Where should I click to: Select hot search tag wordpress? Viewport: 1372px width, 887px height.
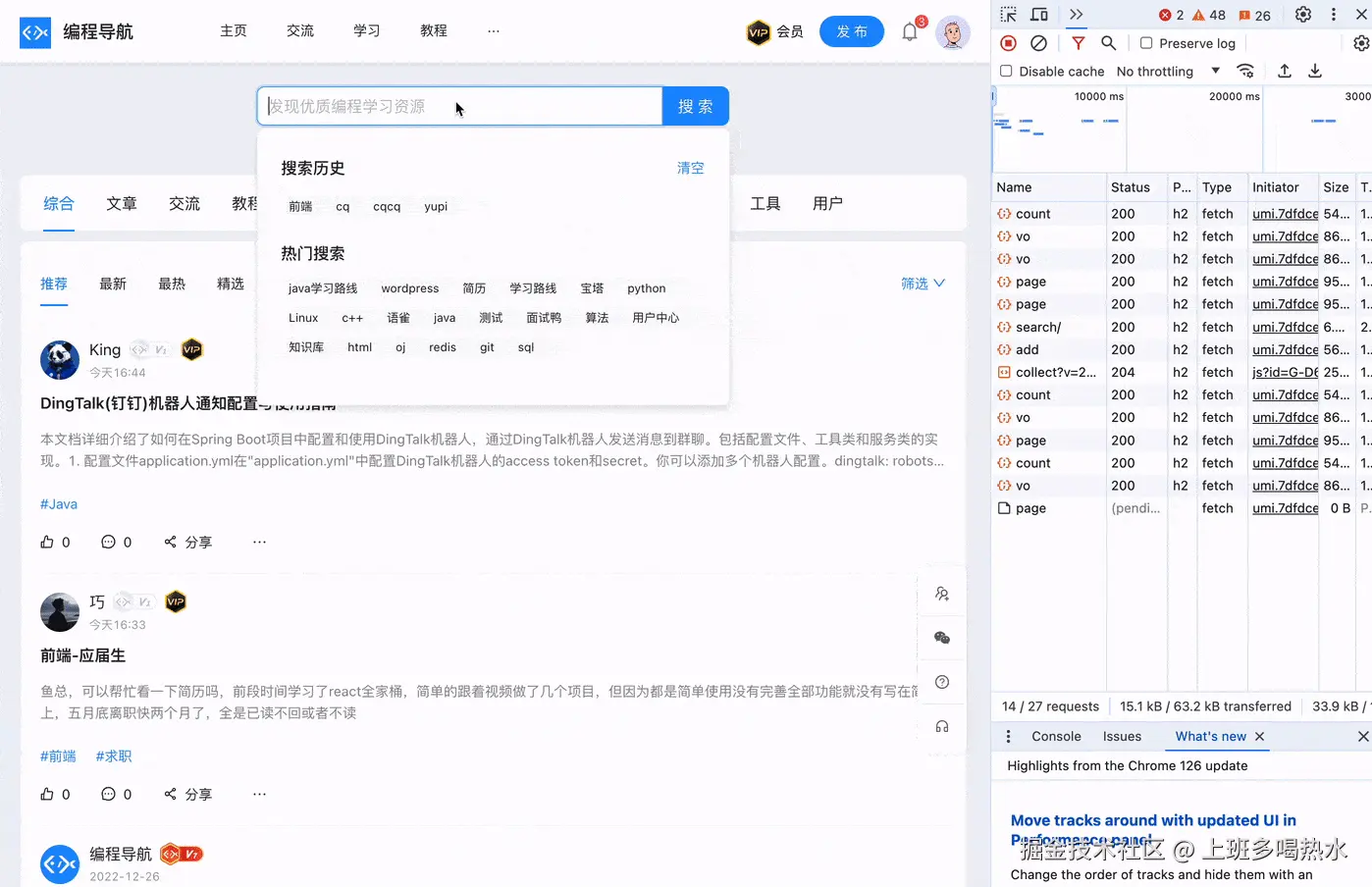(410, 288)
